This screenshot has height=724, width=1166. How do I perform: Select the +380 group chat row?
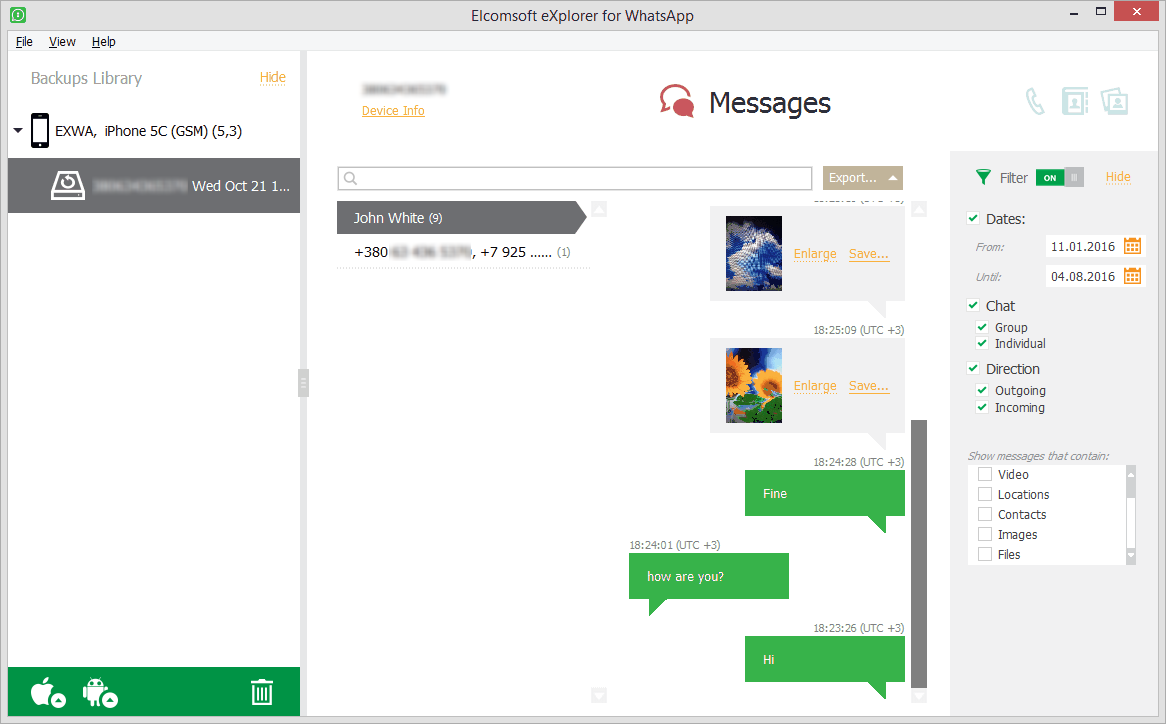point(463,252)
